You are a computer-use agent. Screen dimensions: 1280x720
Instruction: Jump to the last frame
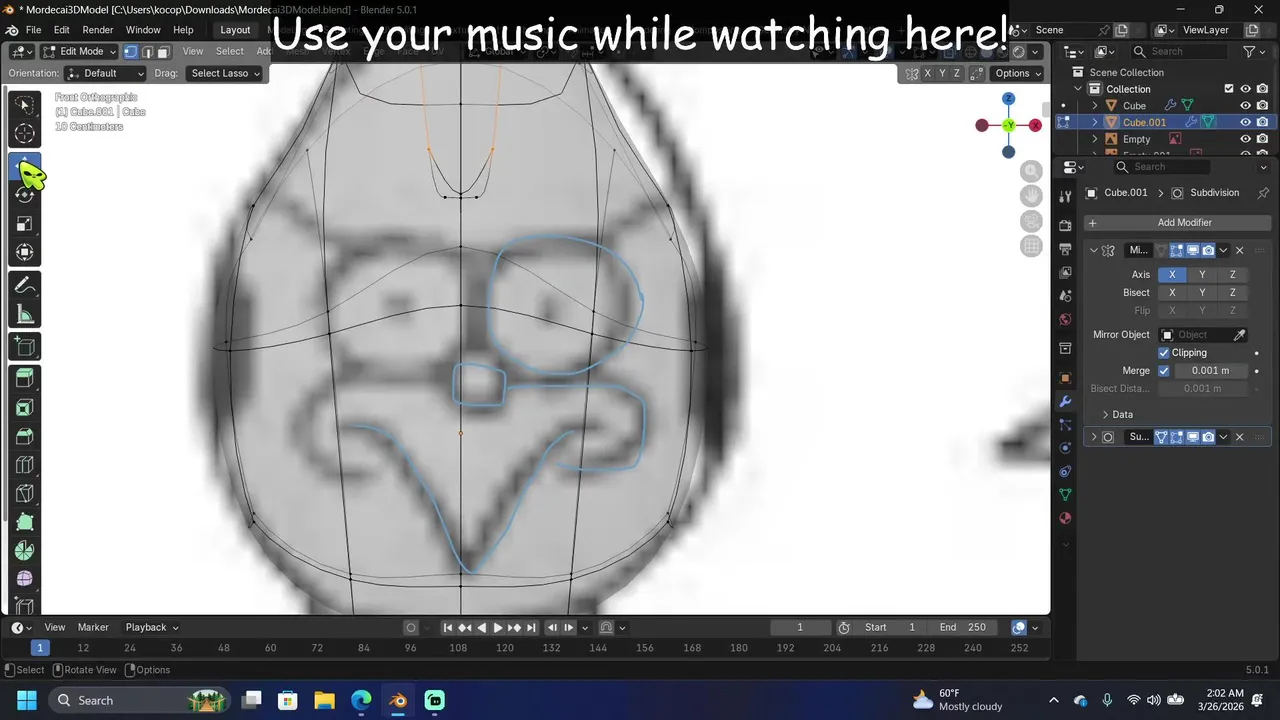pyautogui.click(x=532, y=628)
